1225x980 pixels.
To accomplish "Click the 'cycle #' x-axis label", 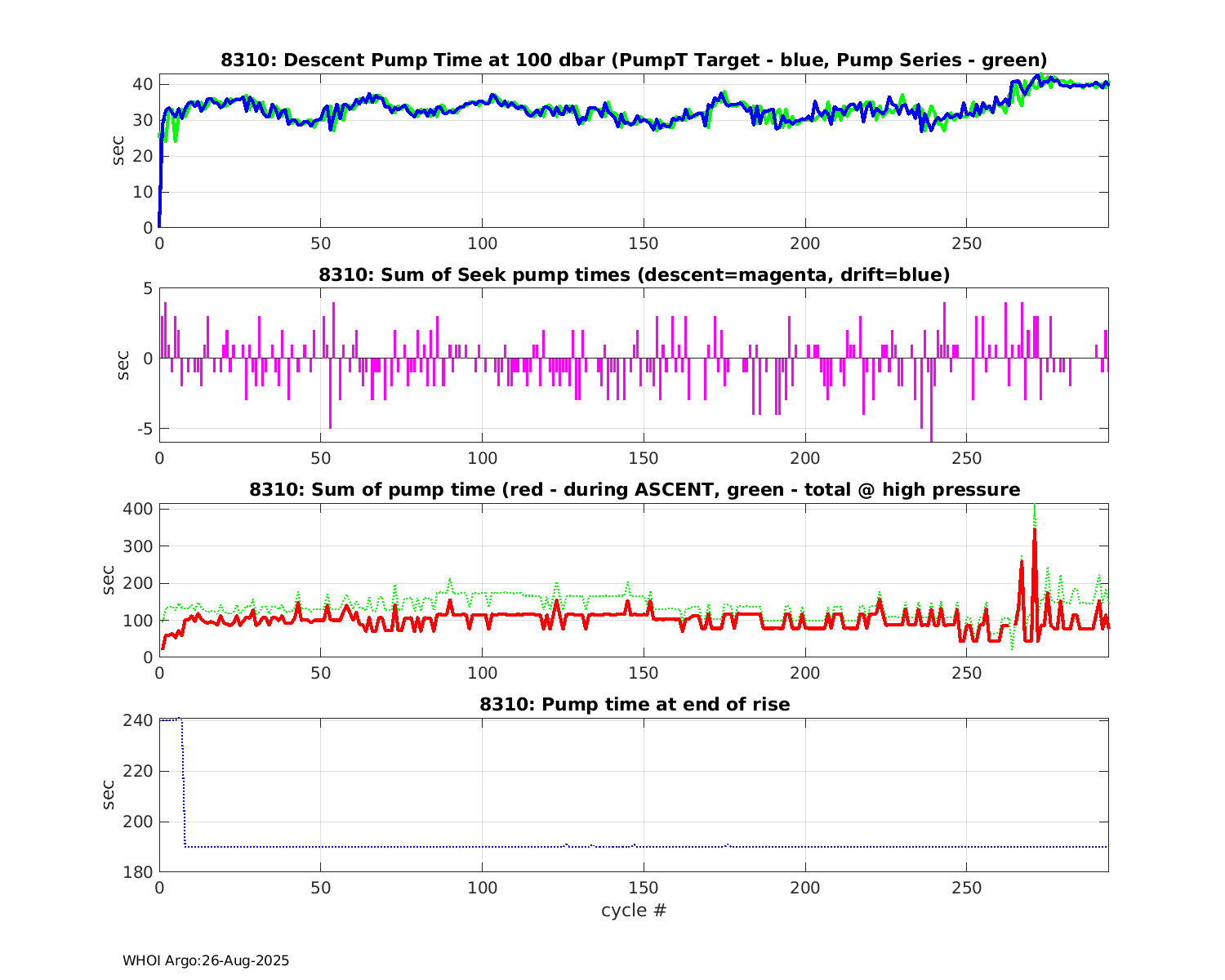I will click(x=634, y=910).
